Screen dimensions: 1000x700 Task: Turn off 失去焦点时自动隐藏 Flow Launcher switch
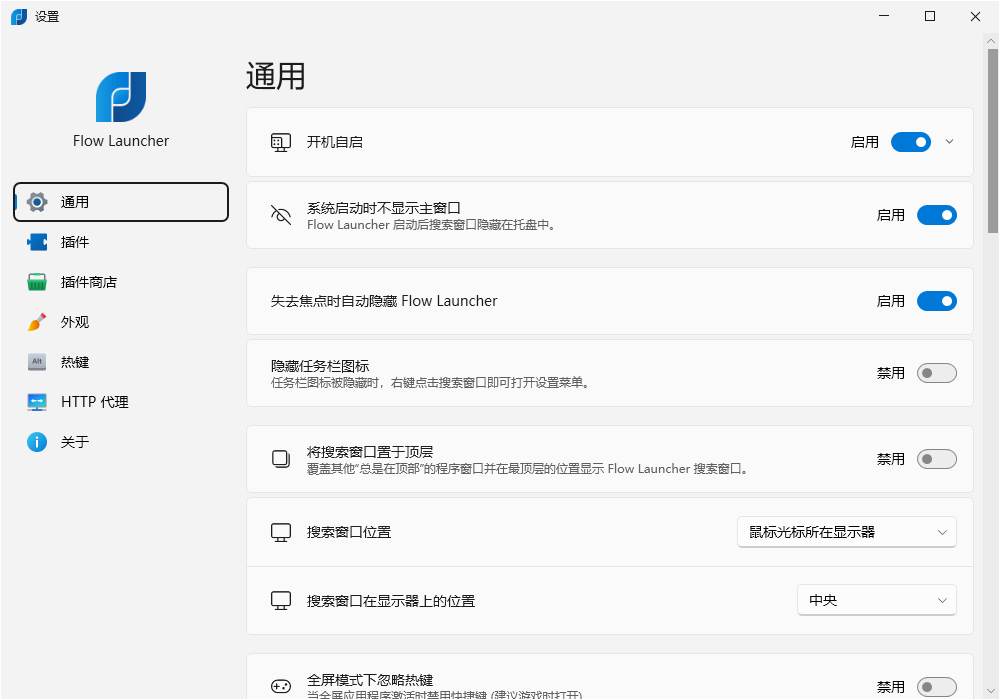tap(937, 301)
